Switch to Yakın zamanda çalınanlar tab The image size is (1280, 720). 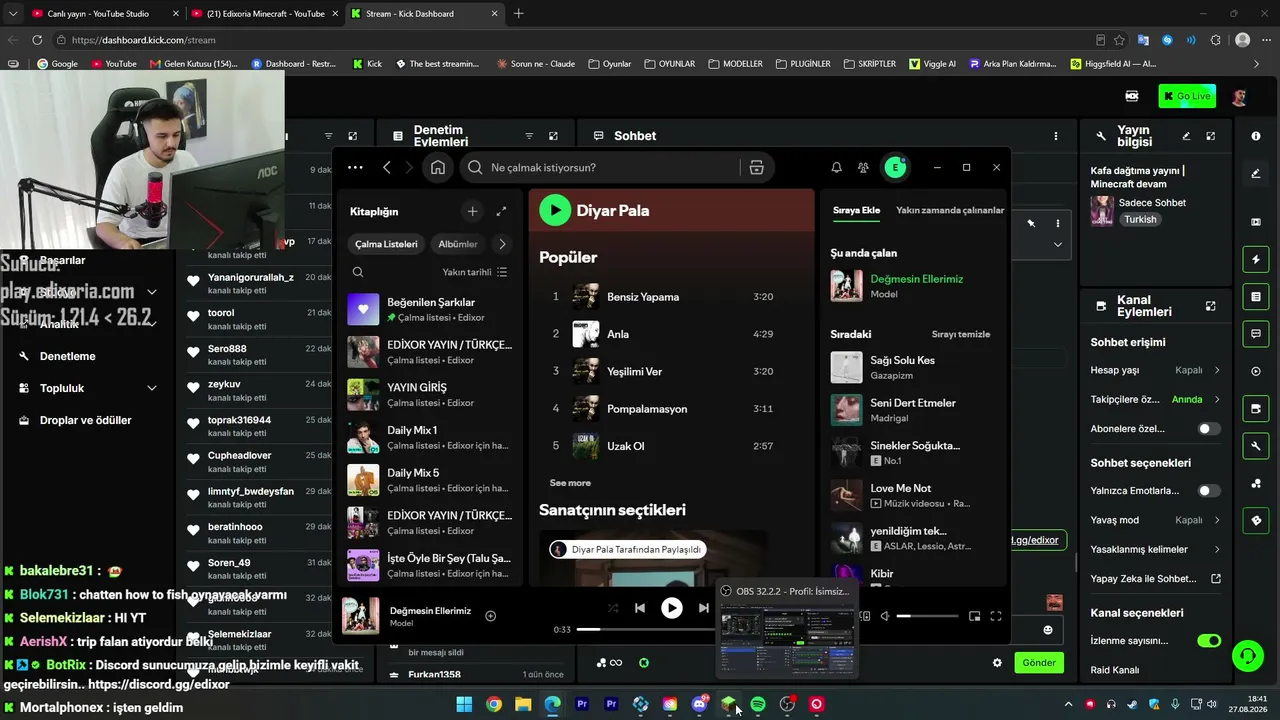tap(950, 211)
